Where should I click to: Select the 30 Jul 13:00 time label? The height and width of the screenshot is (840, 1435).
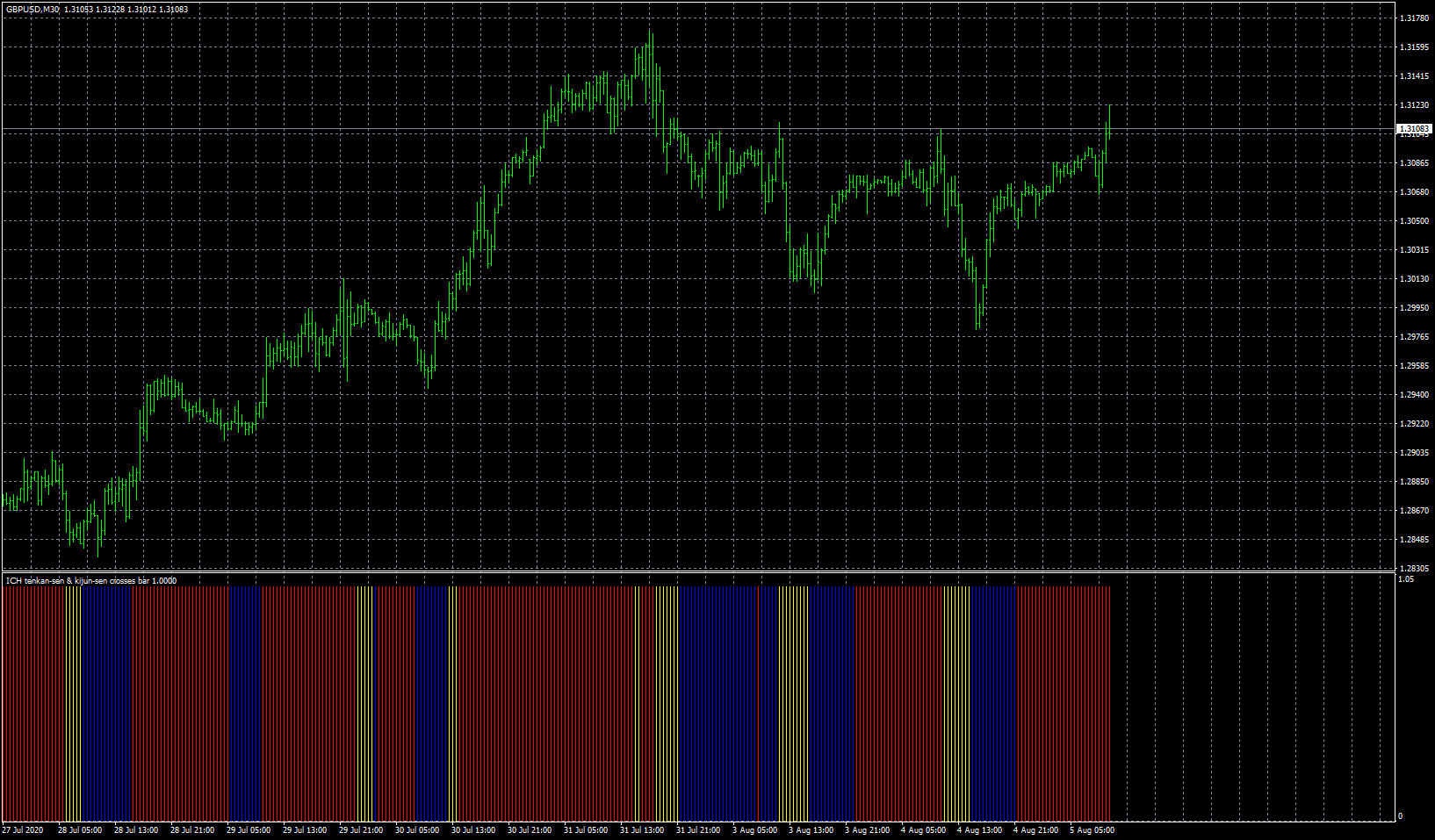click(473, 830)
